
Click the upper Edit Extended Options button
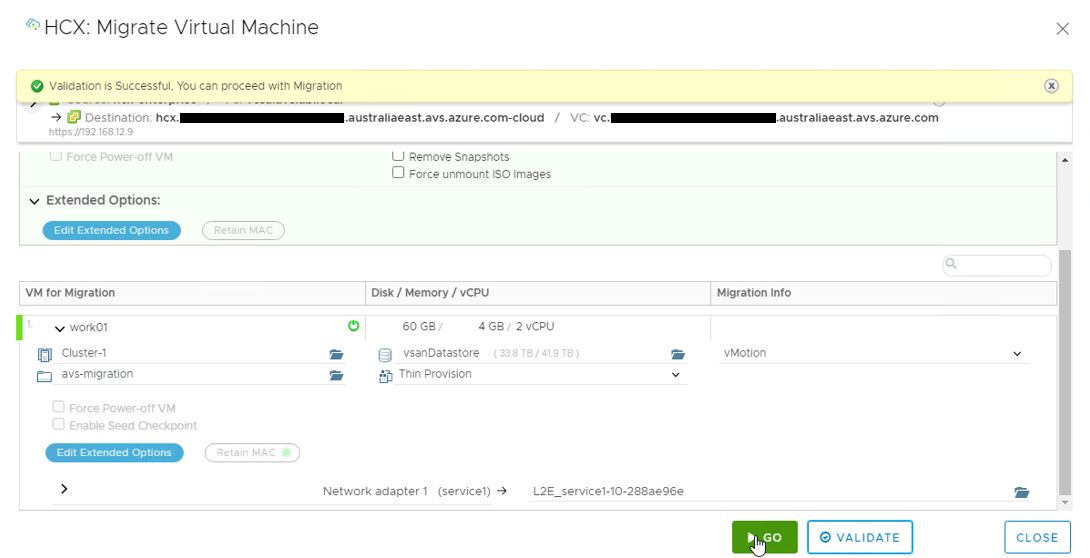coord(111,230)
